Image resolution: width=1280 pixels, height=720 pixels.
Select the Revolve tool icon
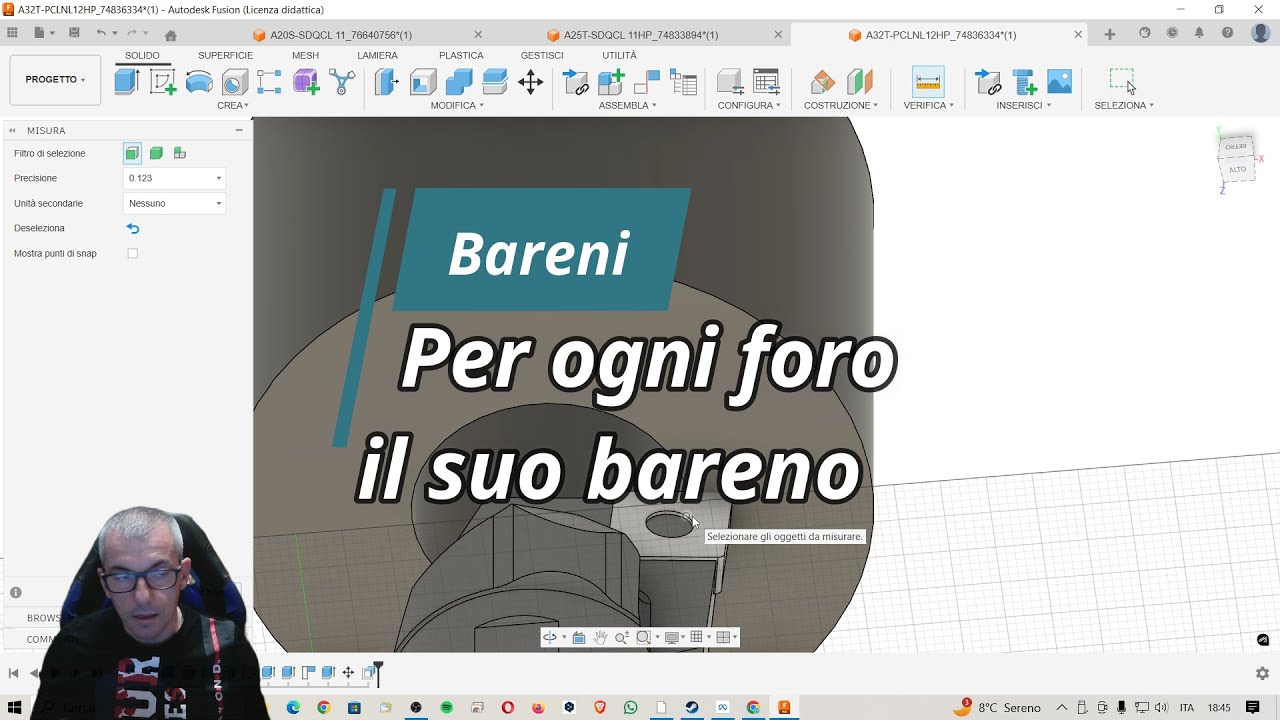point(199,82)
